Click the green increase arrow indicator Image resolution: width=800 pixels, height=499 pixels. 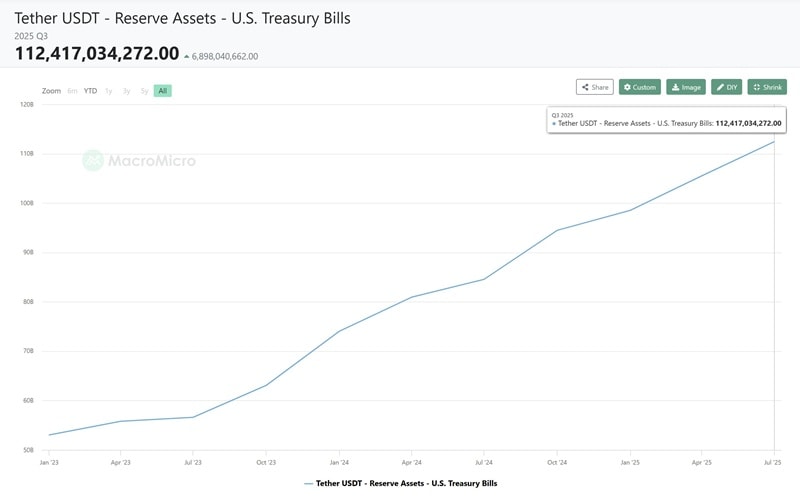[x=187, y=57]
